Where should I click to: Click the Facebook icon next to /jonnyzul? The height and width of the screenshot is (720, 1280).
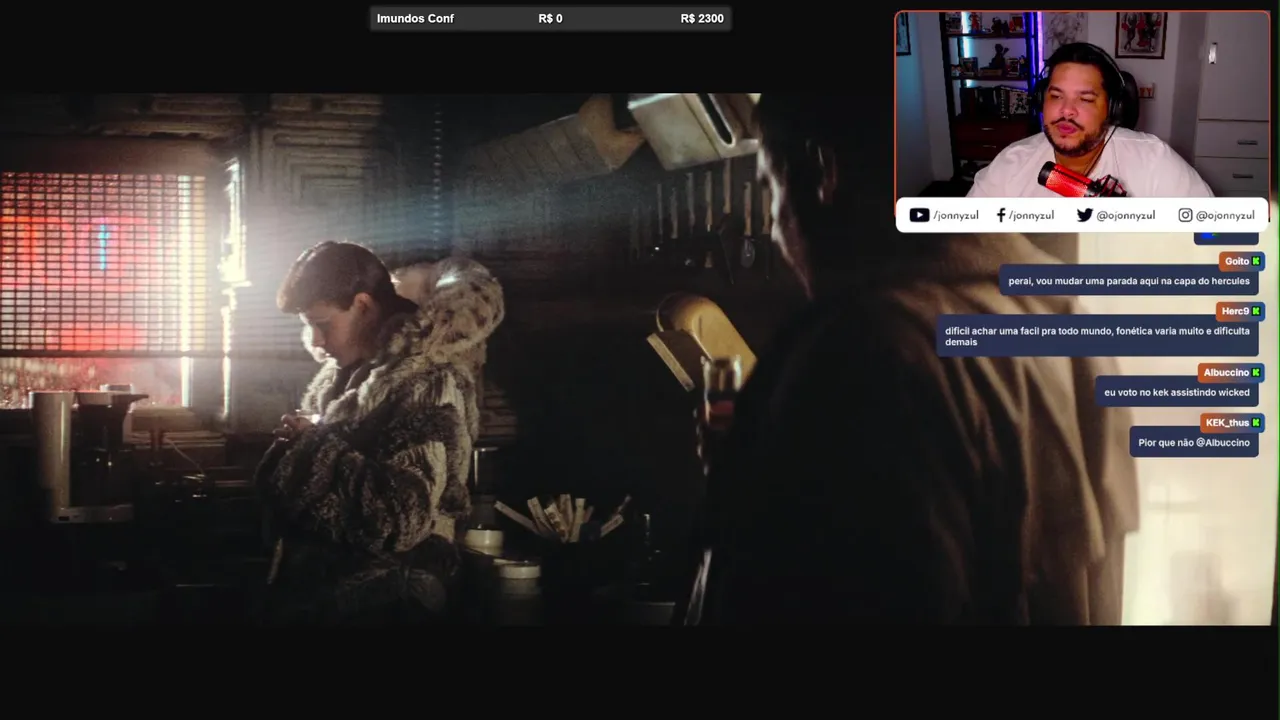tap(1001, 215)
